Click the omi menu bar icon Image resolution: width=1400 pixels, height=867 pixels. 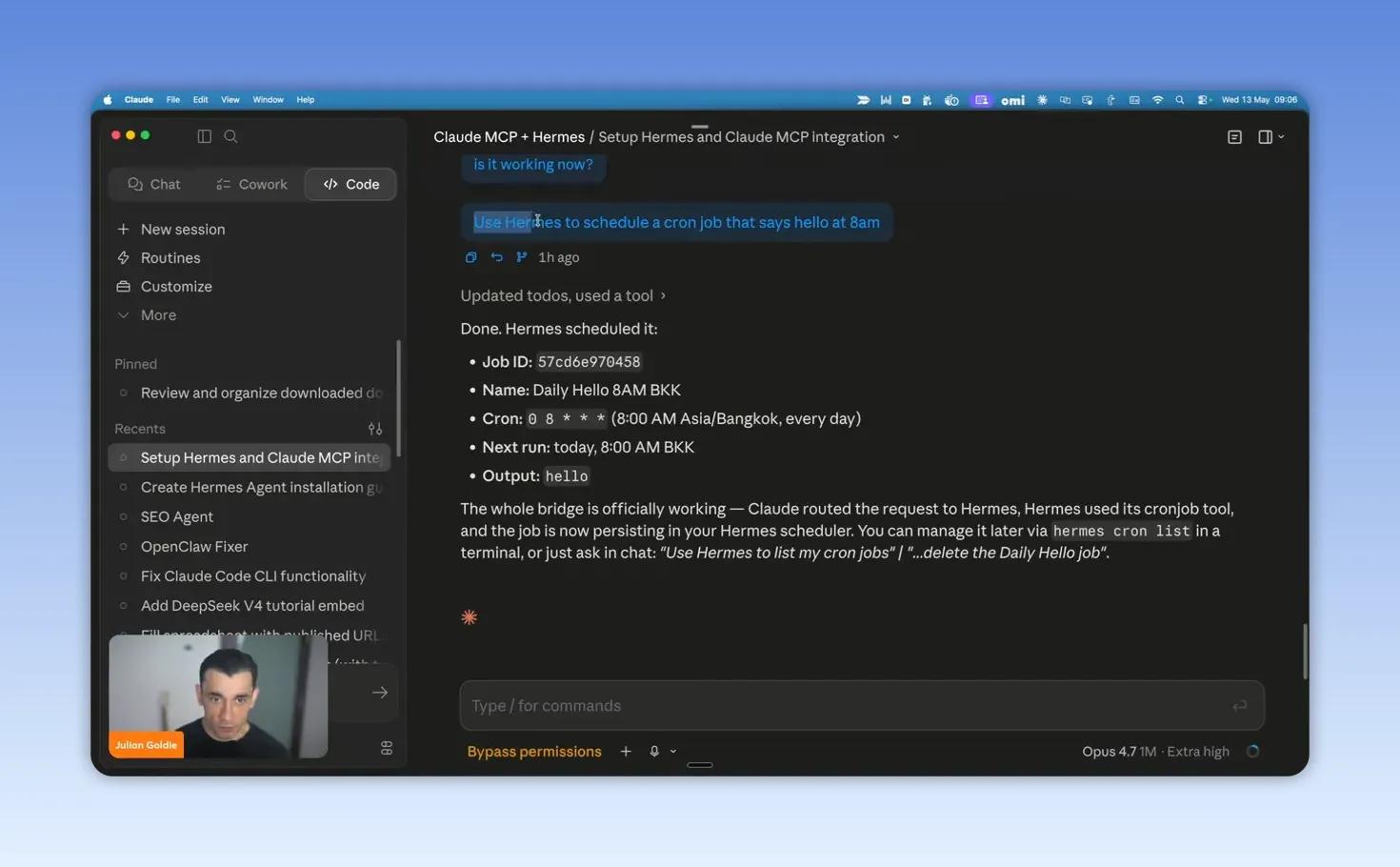click(x=1012, y=100)
